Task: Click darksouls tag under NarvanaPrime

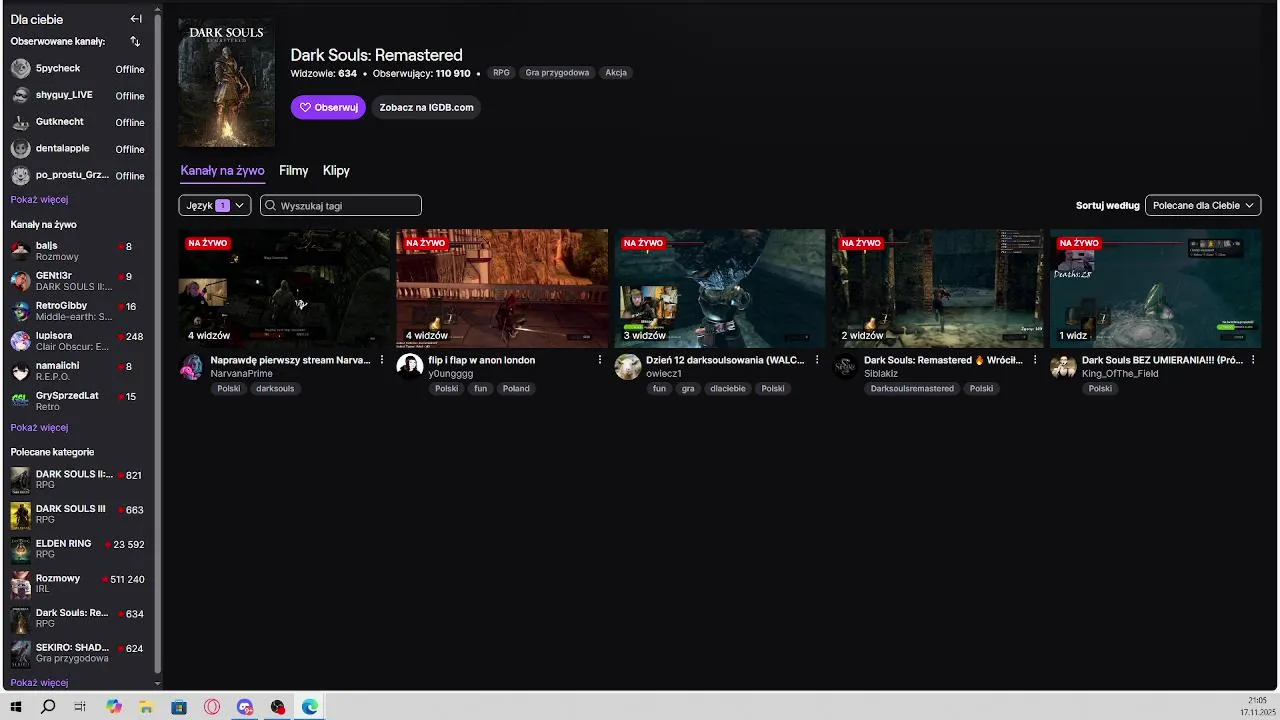Action: (275, 389)
